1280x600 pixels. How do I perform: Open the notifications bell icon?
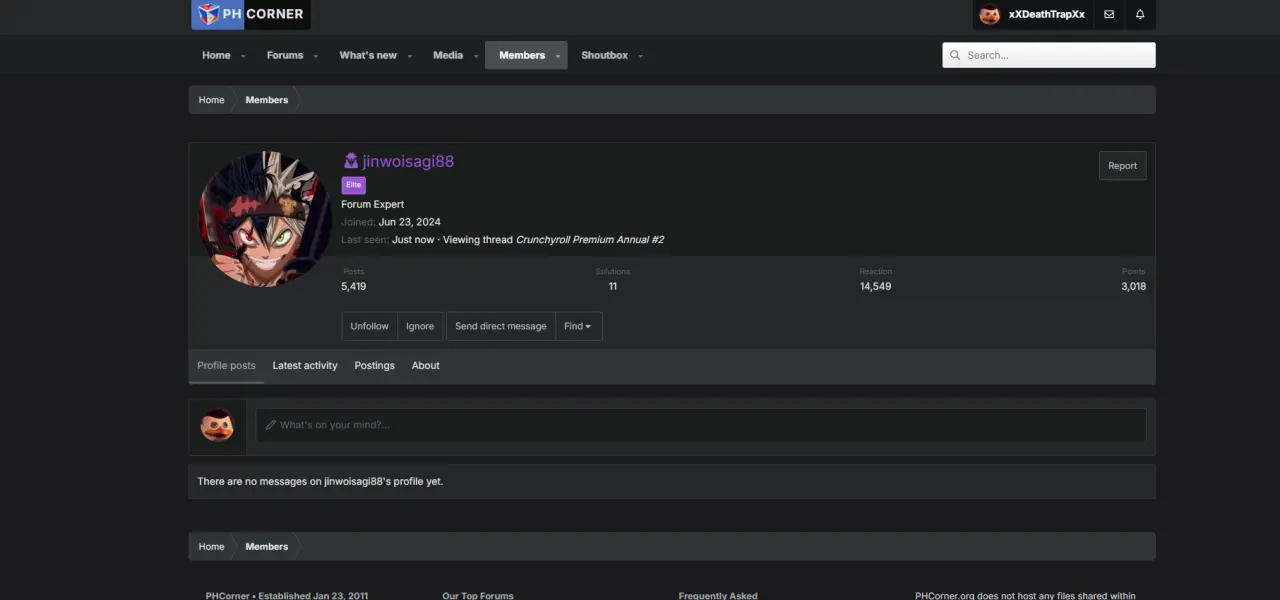tap(1140, 15)
